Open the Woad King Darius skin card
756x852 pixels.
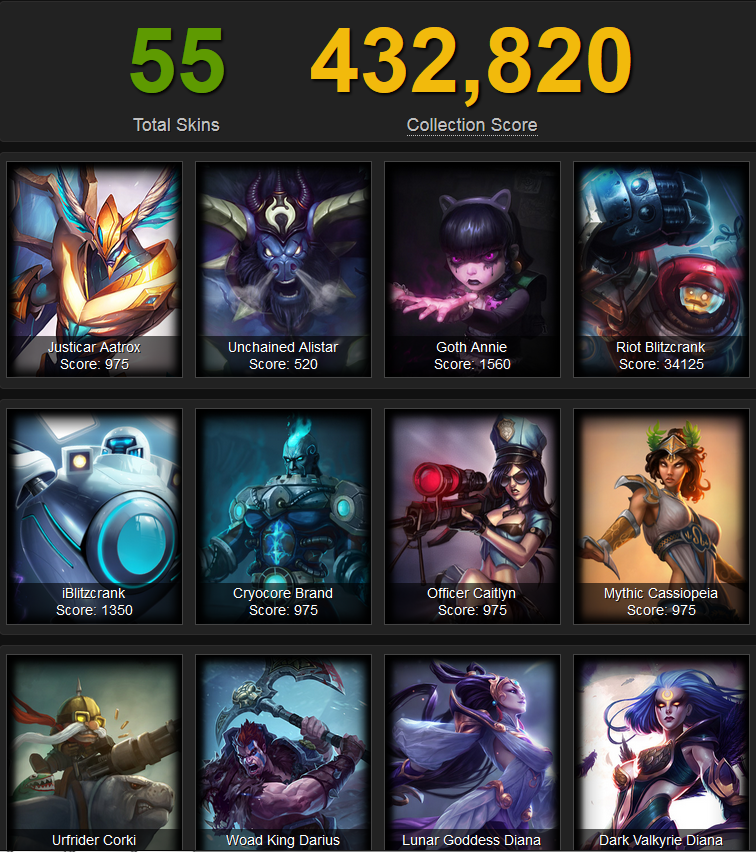pyautogui.click(x=283, y=753)
